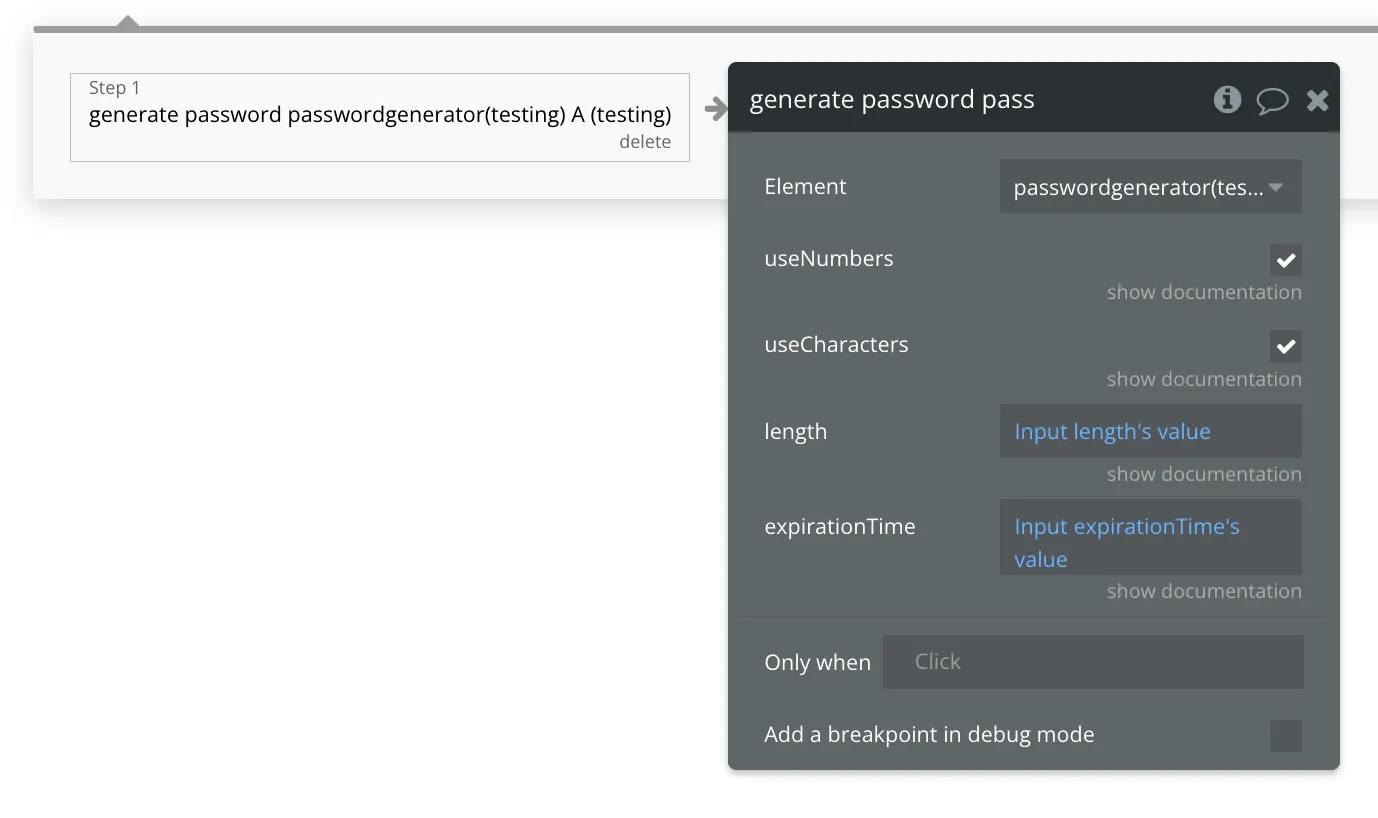This screenshot has height=818, width=1378.
Task: Close the generate password panel
Action: tap(1317, 100)
